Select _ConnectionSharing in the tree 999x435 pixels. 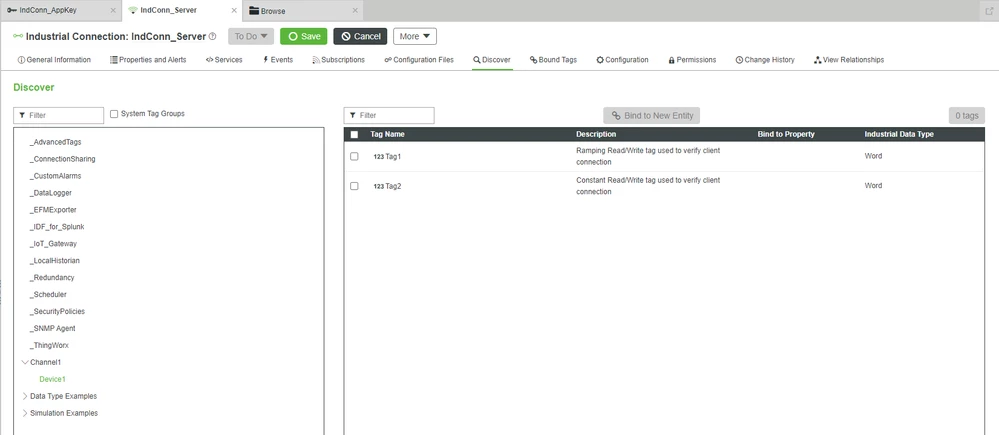pyautogui.click(x=62, y=159)
